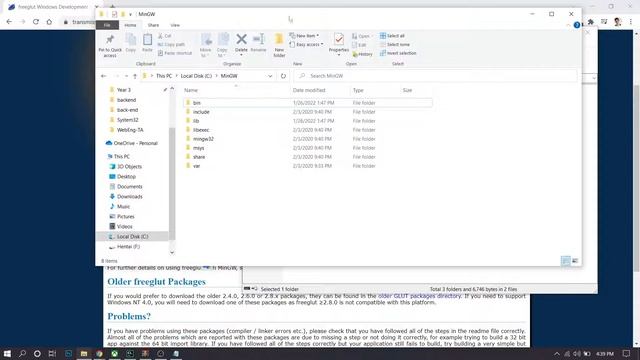The width and height of the screenshot is (640, 360).
Task: Click Paste shortcut in the ribbon
Action: click(175, 53)
